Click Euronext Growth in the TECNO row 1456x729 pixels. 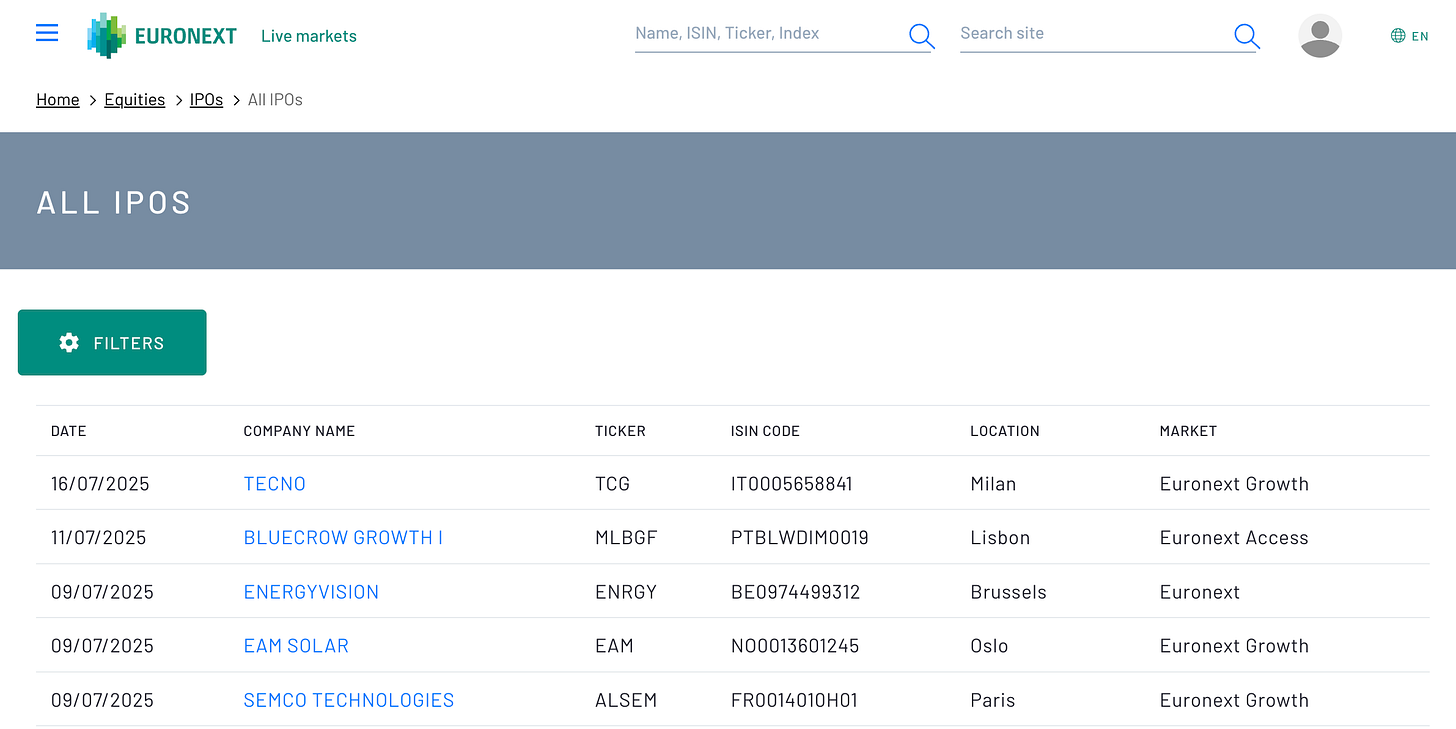(1234, 484)
